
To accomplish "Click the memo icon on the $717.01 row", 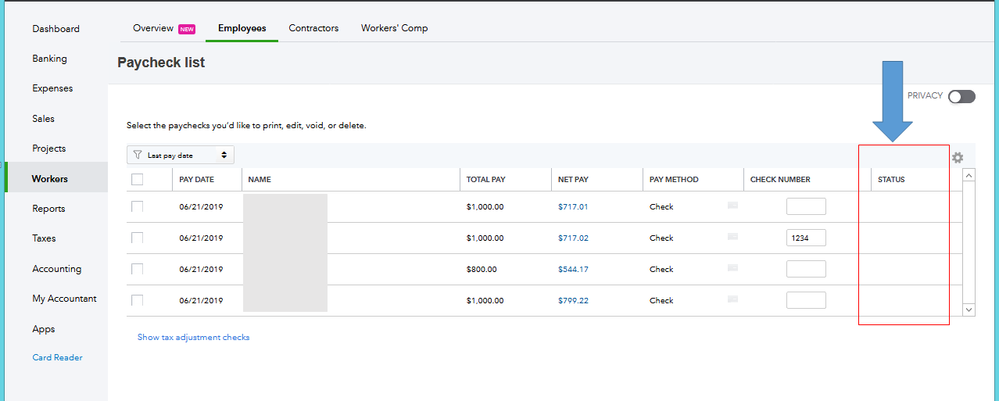I will pos(732,206).
